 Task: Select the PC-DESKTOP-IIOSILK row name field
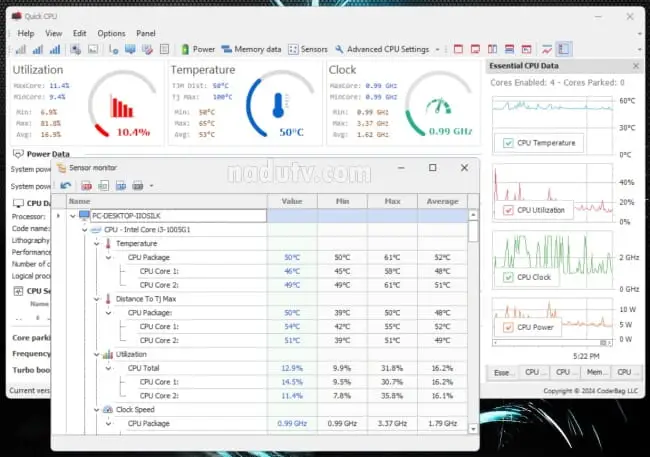click(x=178, y=216)
